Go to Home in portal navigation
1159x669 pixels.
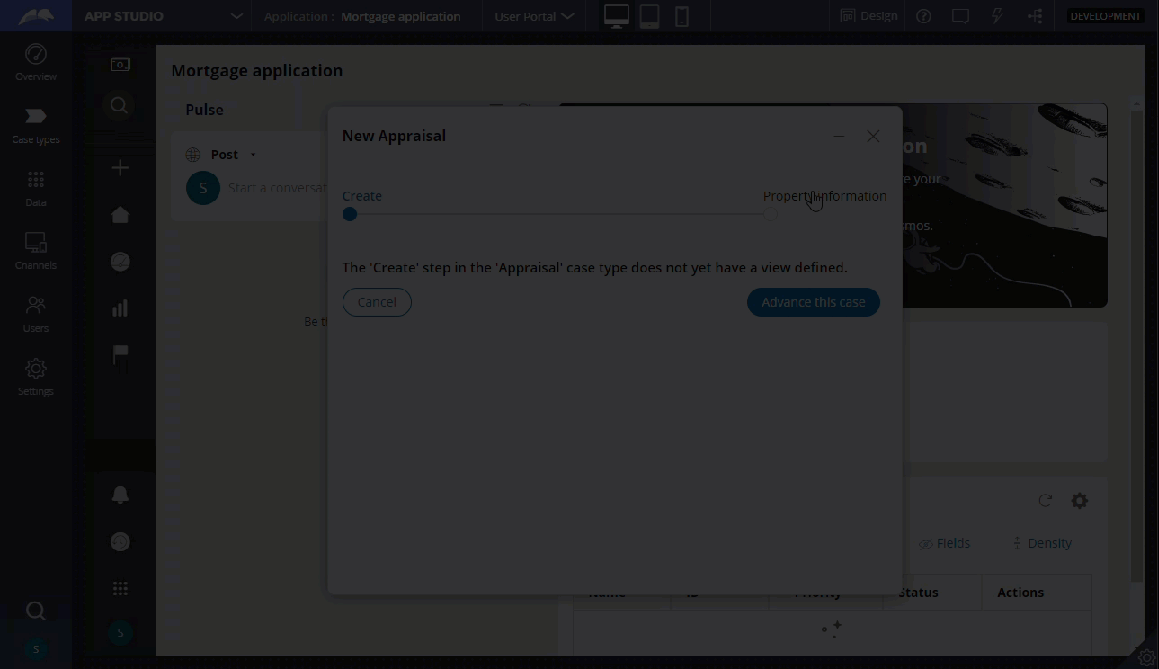tap(120, 214)
